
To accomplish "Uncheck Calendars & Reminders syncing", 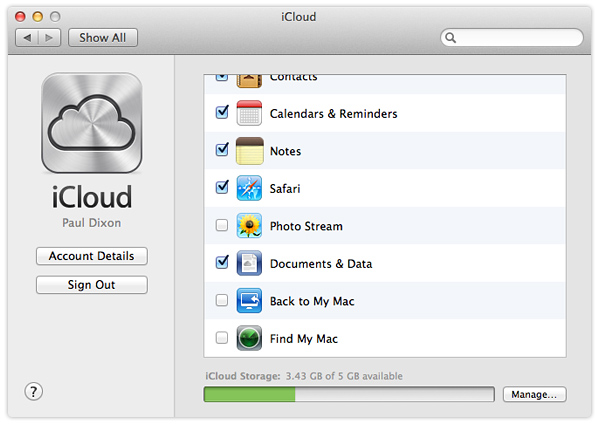I will 222,112.
